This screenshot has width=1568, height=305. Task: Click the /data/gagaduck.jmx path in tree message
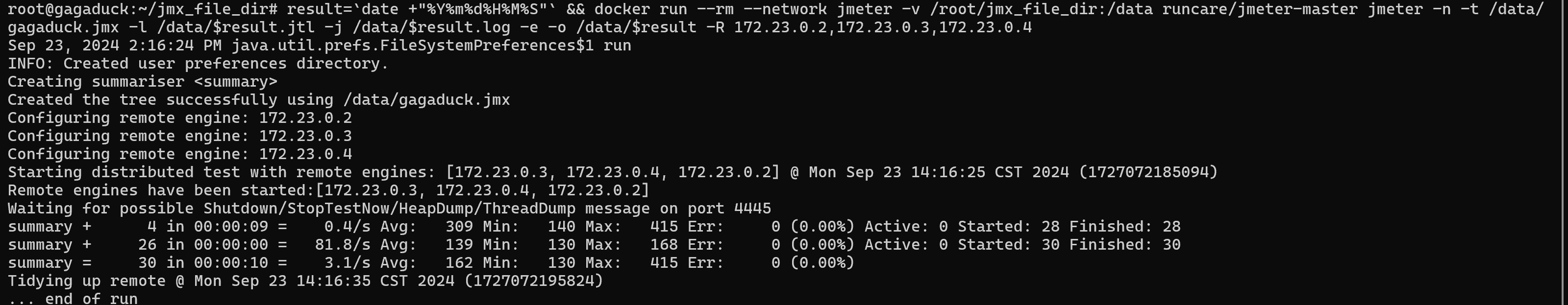427,100
